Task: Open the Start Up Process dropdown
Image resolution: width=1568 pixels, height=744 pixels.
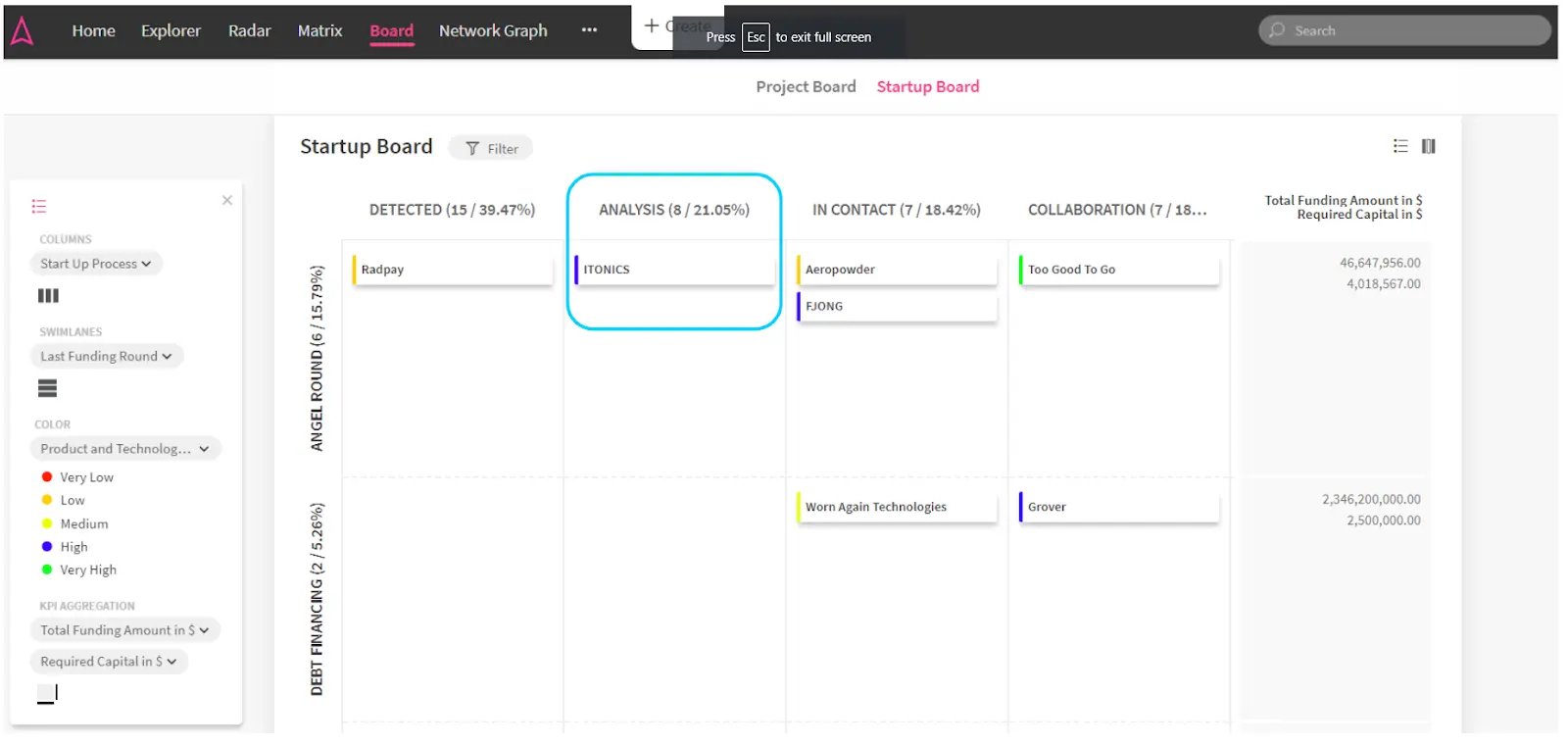Action: (96, 264)
